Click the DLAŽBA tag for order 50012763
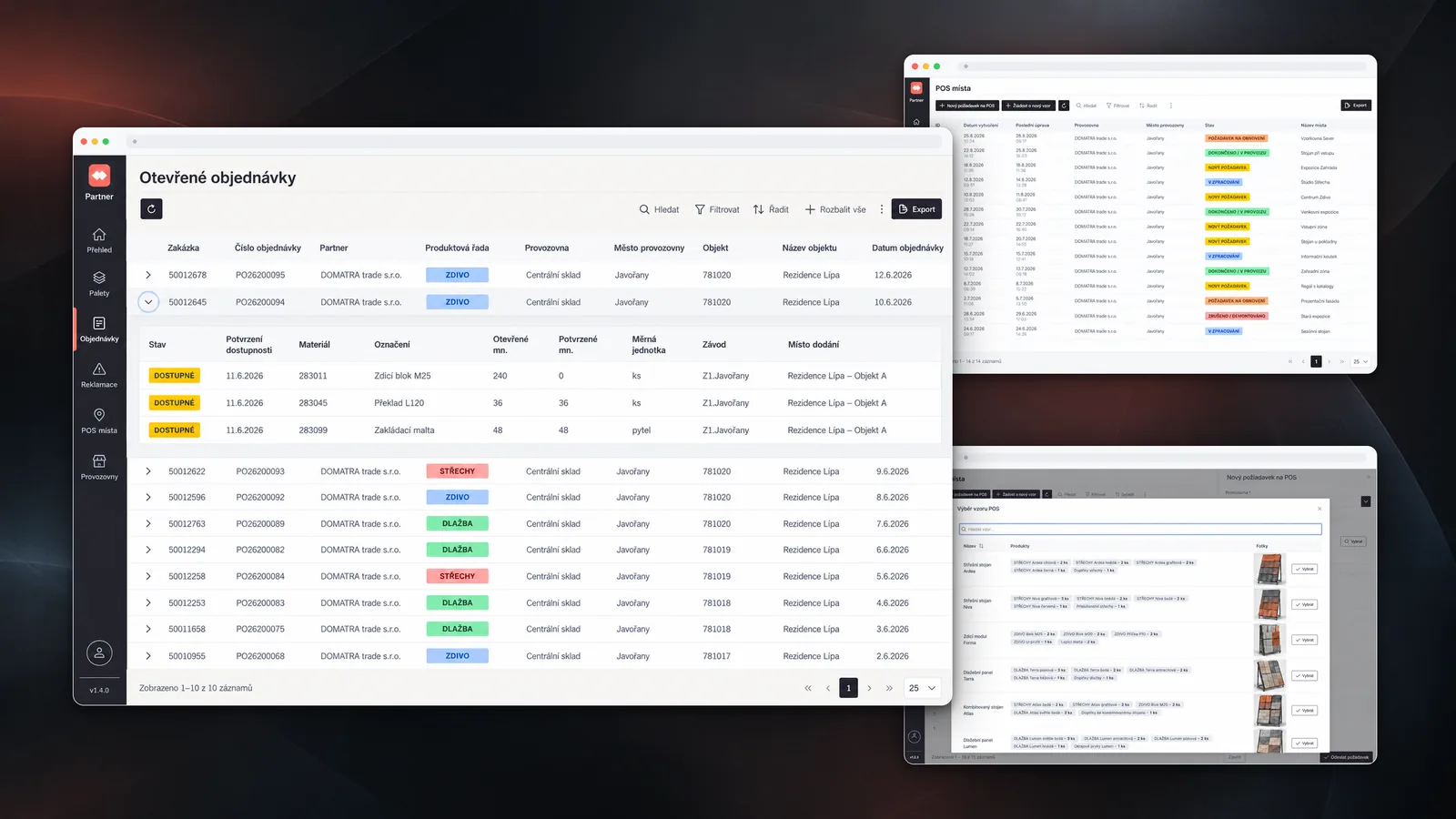The image size is (1456, 819). (x=458, y=524)
